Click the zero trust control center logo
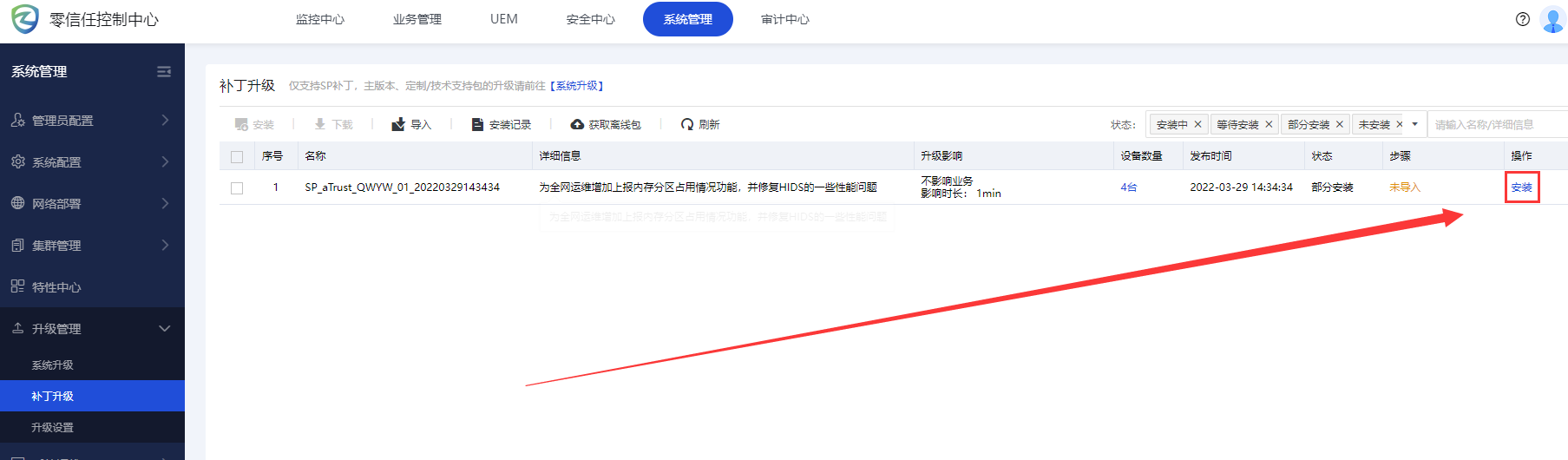The image size is (1568, 460). point(25,19)
